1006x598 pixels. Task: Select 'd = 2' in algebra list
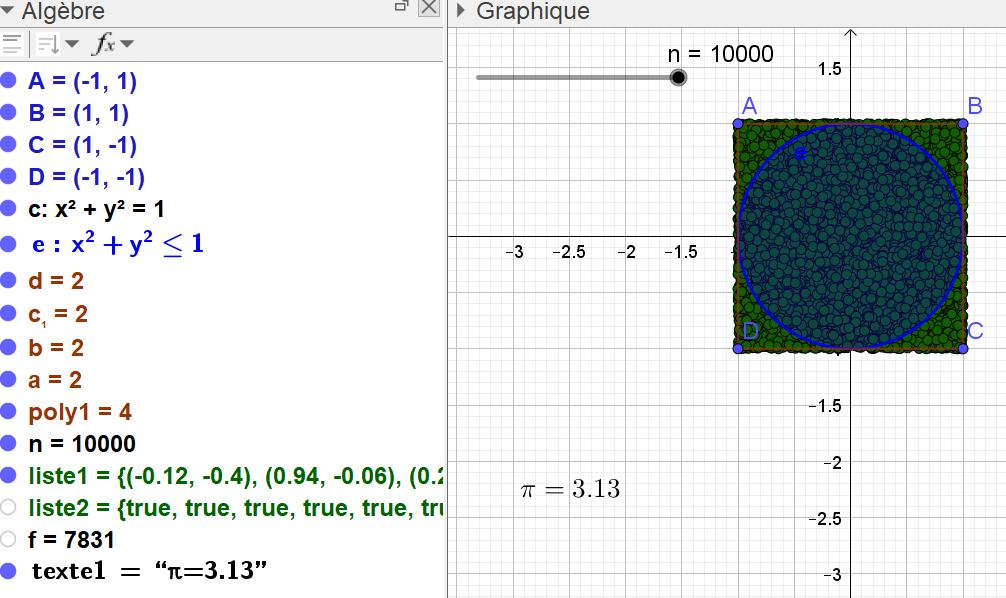click(x=56, y=281)
